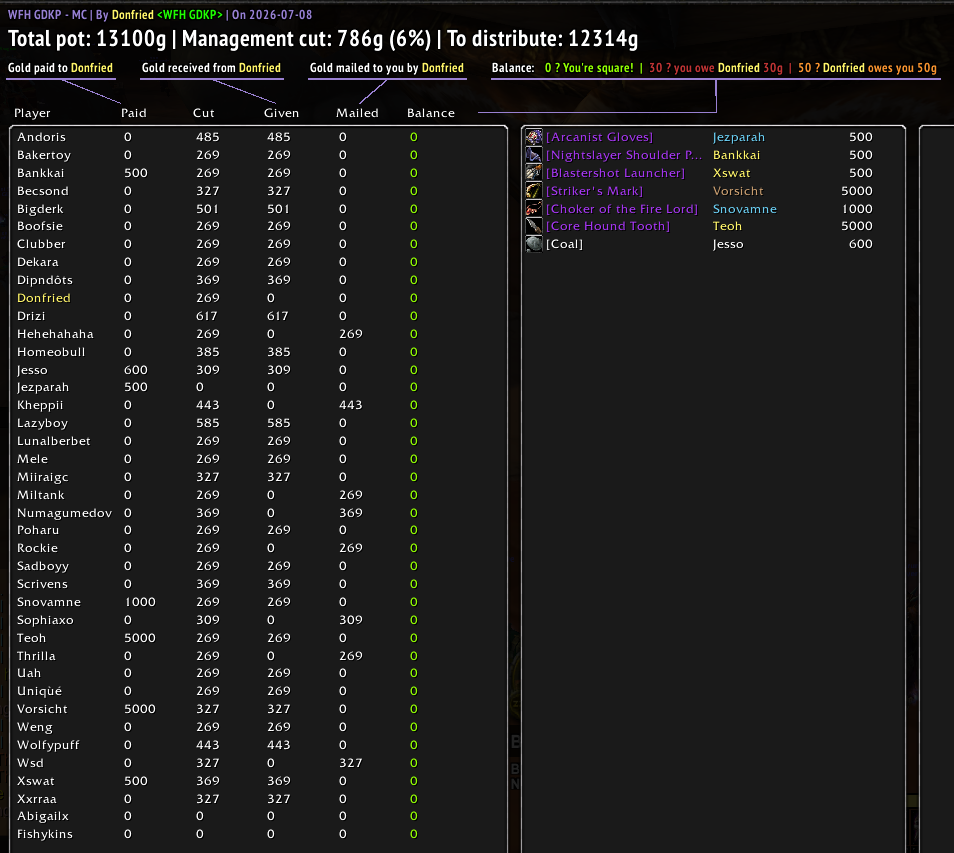Click the 617 cut value for Drizi
Screen dimensions: 954x853
[207, 316]
